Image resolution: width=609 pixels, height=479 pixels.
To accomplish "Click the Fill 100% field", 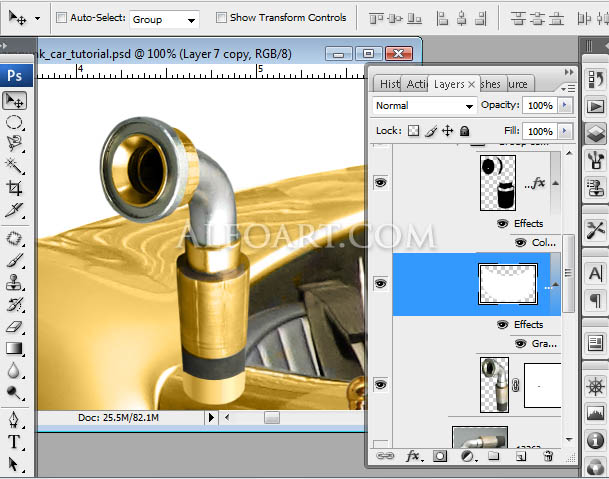I will [x=540, y=131].
